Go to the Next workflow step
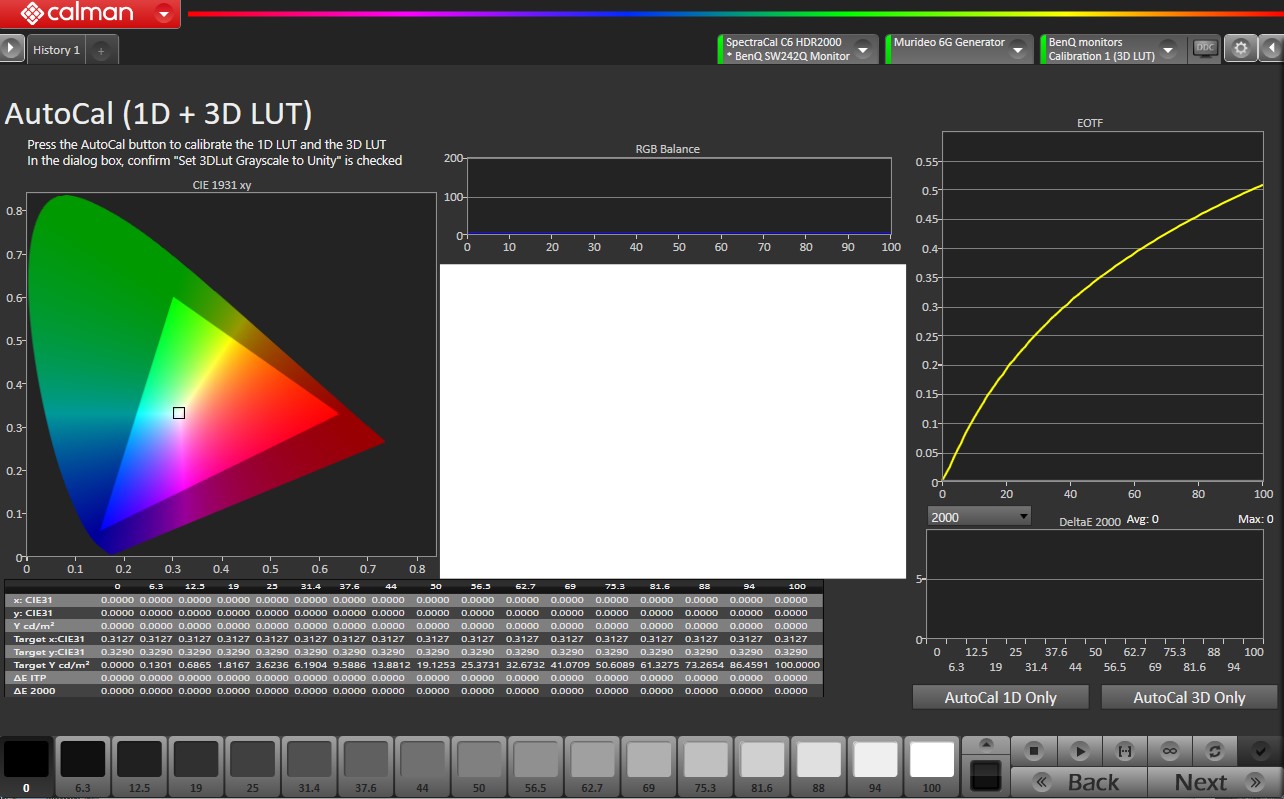Image resolution: width=1284 pixels, height=799 pixels. point(1202,782)
